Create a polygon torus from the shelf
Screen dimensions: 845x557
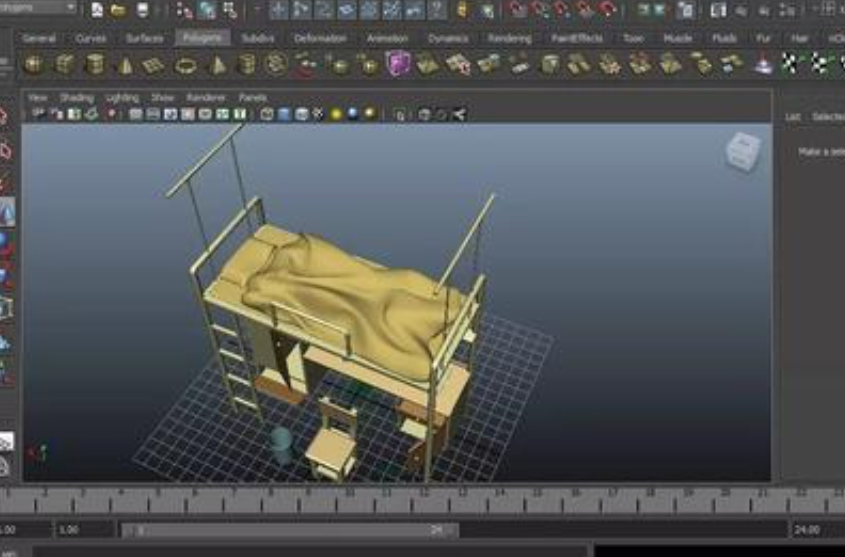[x=186, y=66]
